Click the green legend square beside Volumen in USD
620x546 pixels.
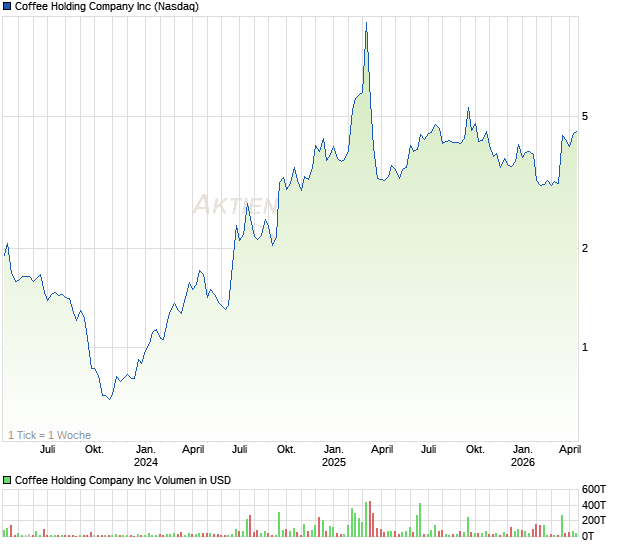7,480
